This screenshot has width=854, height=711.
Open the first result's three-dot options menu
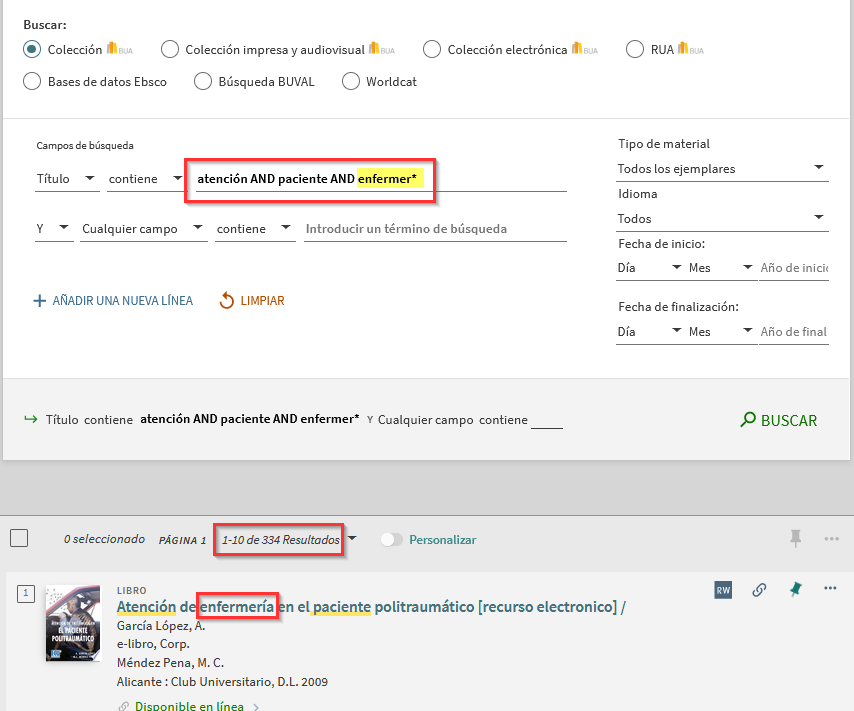tap(830, 588)
